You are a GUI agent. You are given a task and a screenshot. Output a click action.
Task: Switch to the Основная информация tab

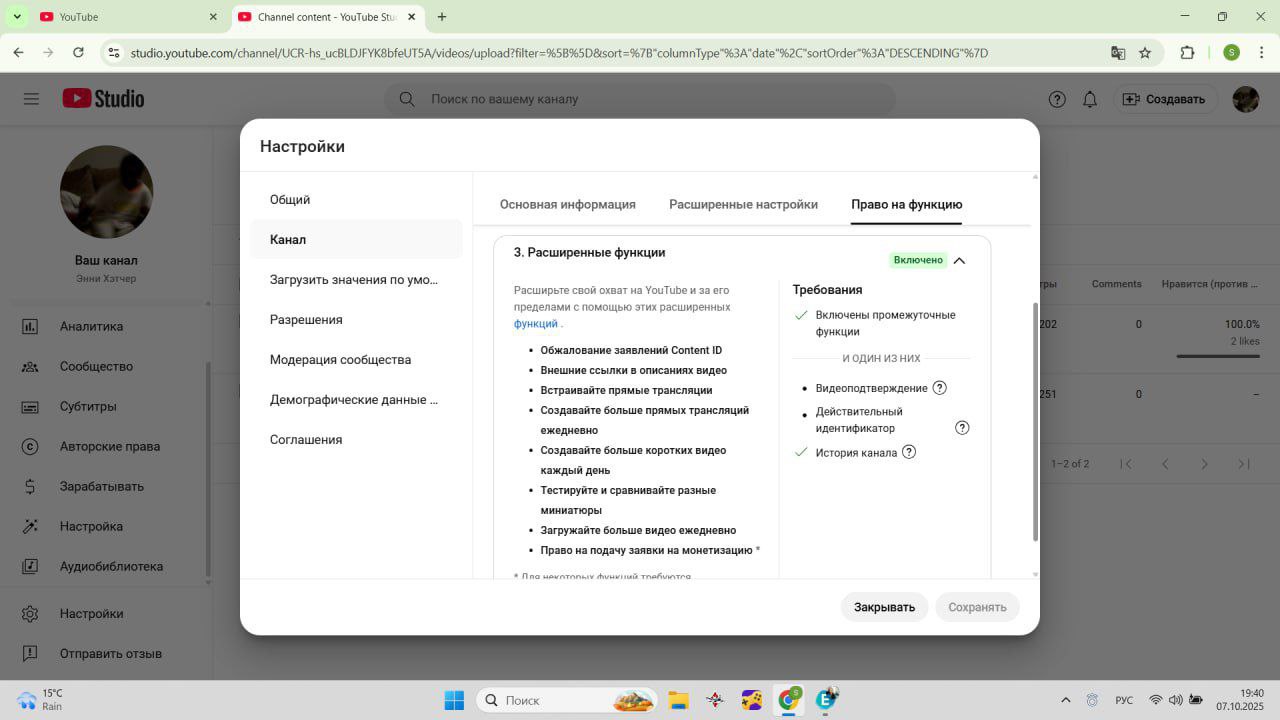coord(568,204)
